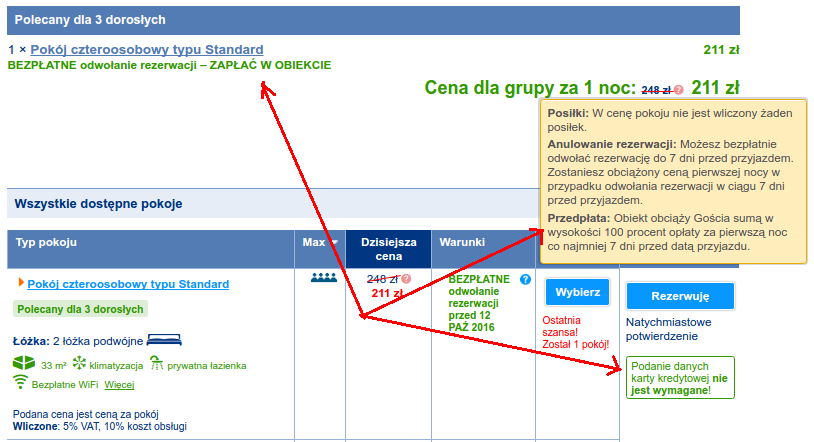
Task: Click the Anulowanie rezerwacji paragraph in the tooltip
Action: [x=670, y=172]
